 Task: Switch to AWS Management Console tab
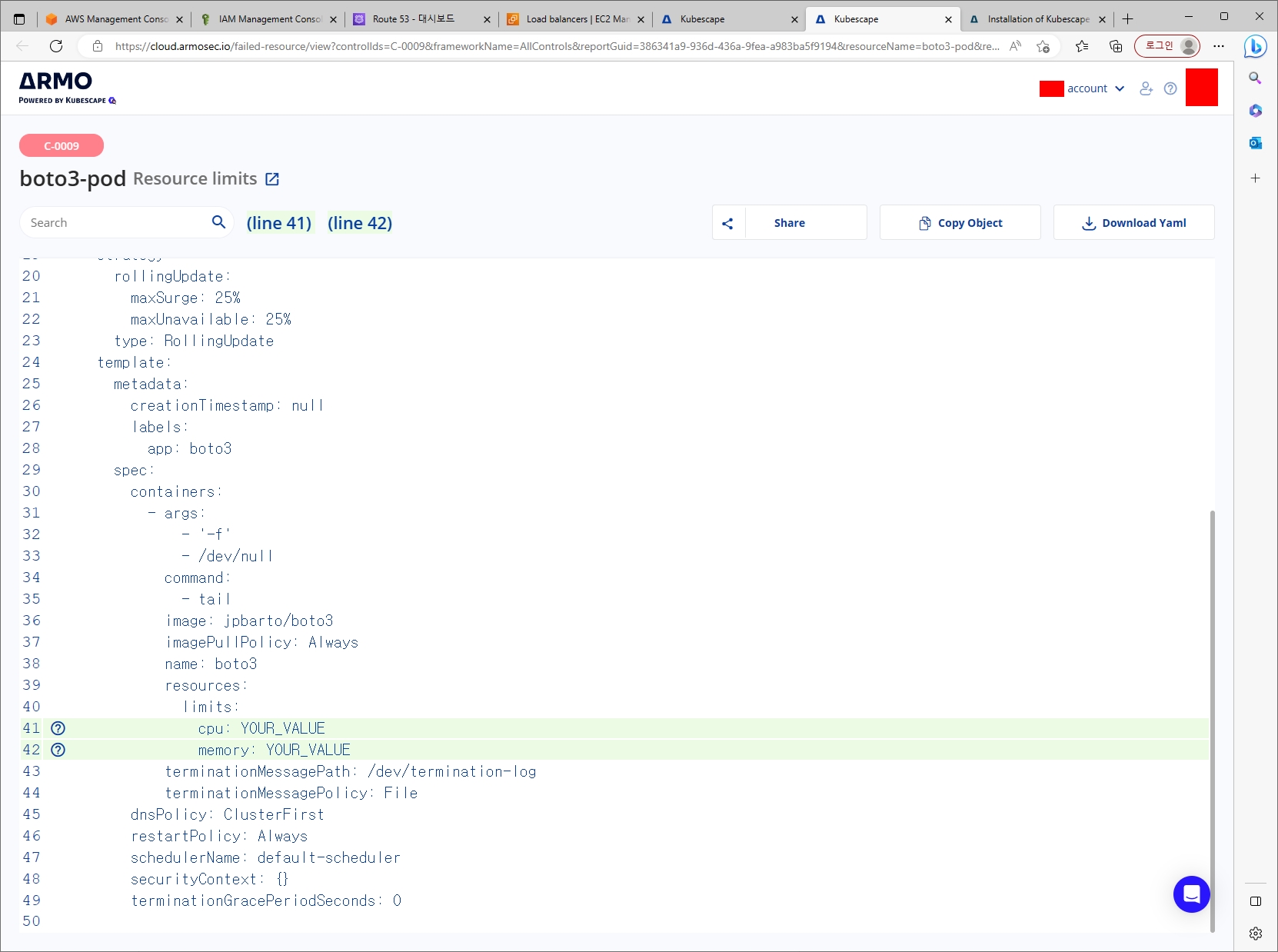coord(114,19)
